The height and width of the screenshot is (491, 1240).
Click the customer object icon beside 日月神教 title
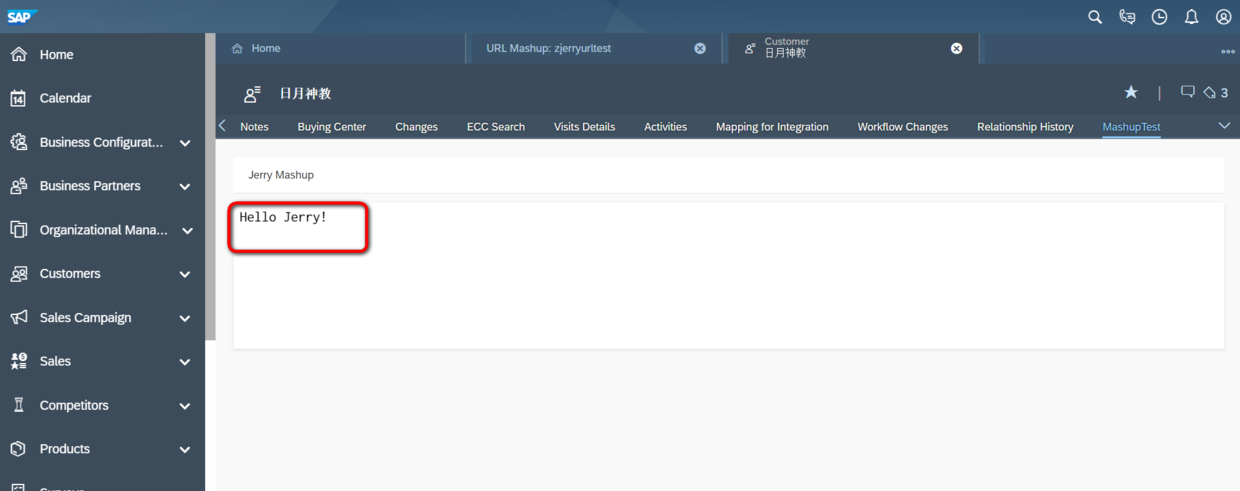click(252, 94)
